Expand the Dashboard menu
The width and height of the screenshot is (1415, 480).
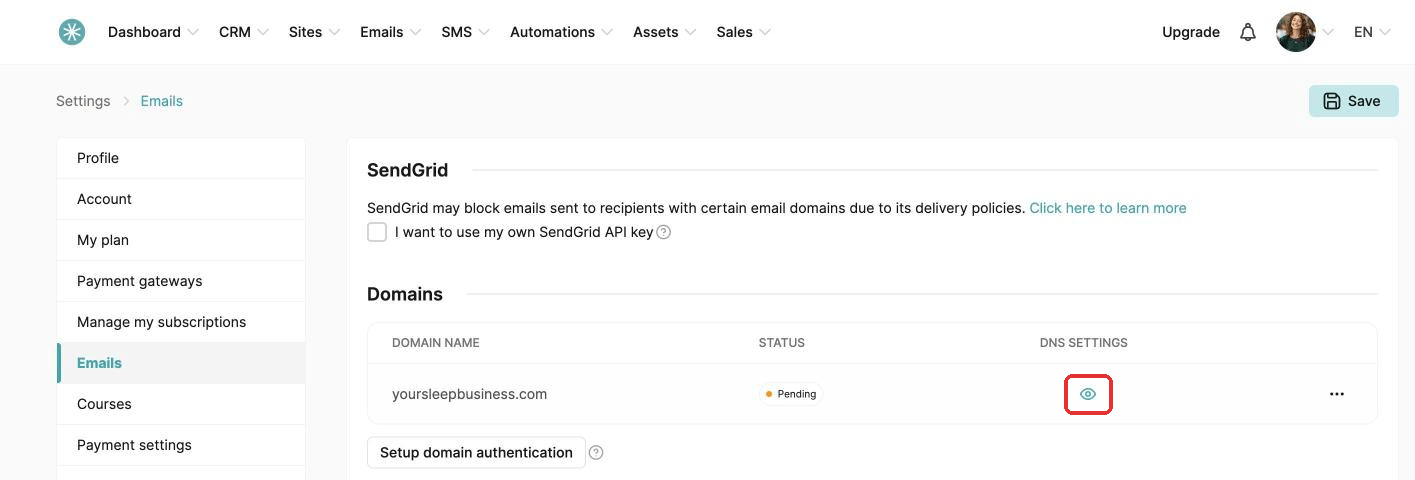[x=153, y=32]
